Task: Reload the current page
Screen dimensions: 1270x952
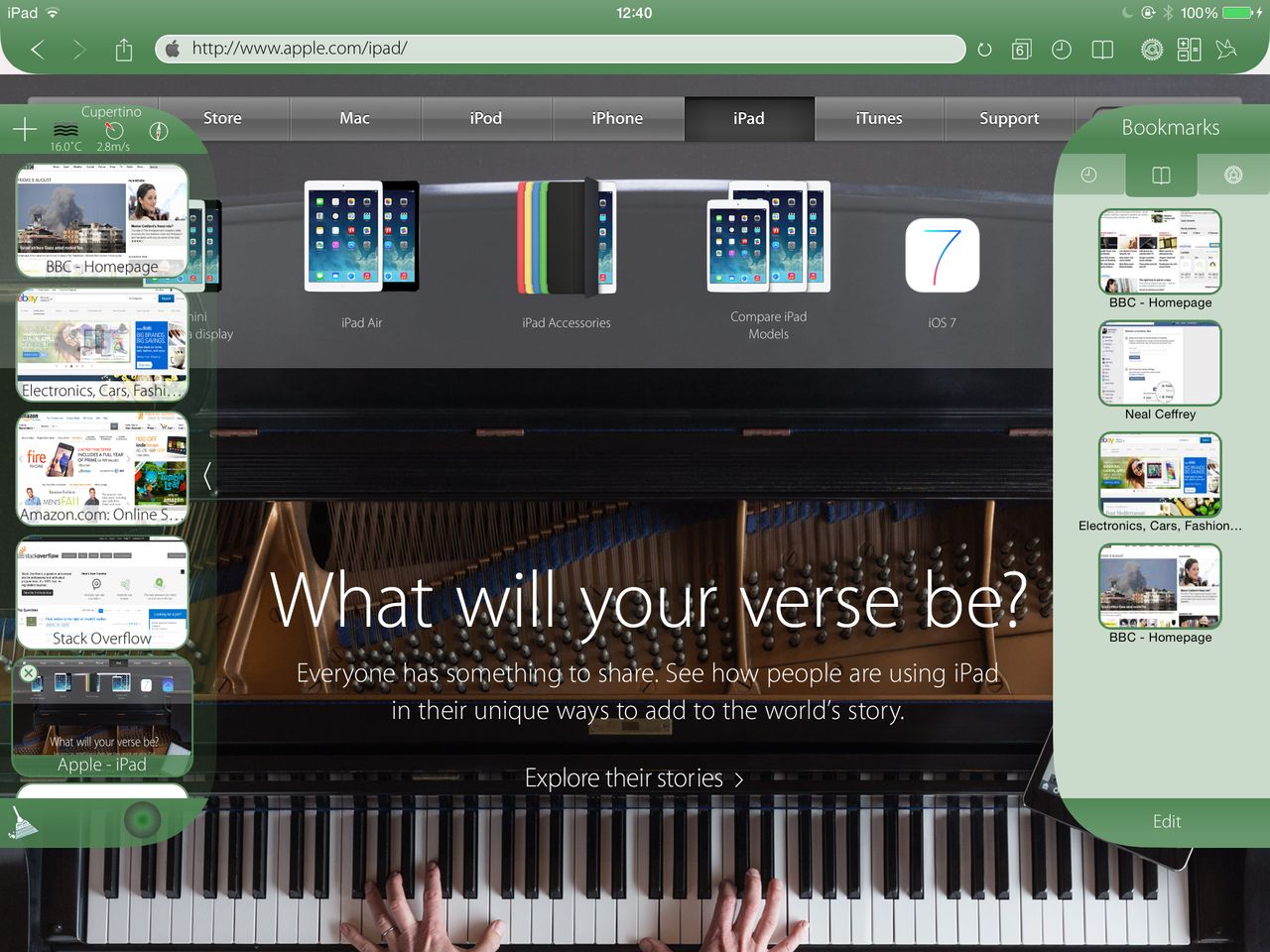Action: click(984, 50)
